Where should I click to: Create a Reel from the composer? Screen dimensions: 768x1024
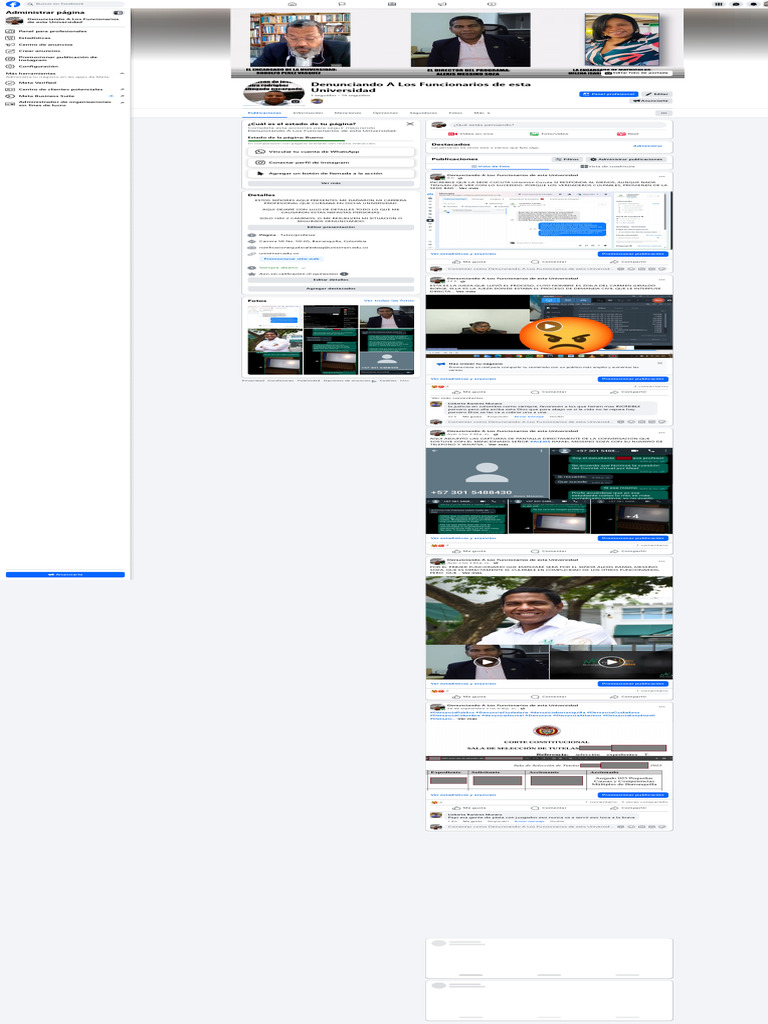tap(628, 134)
